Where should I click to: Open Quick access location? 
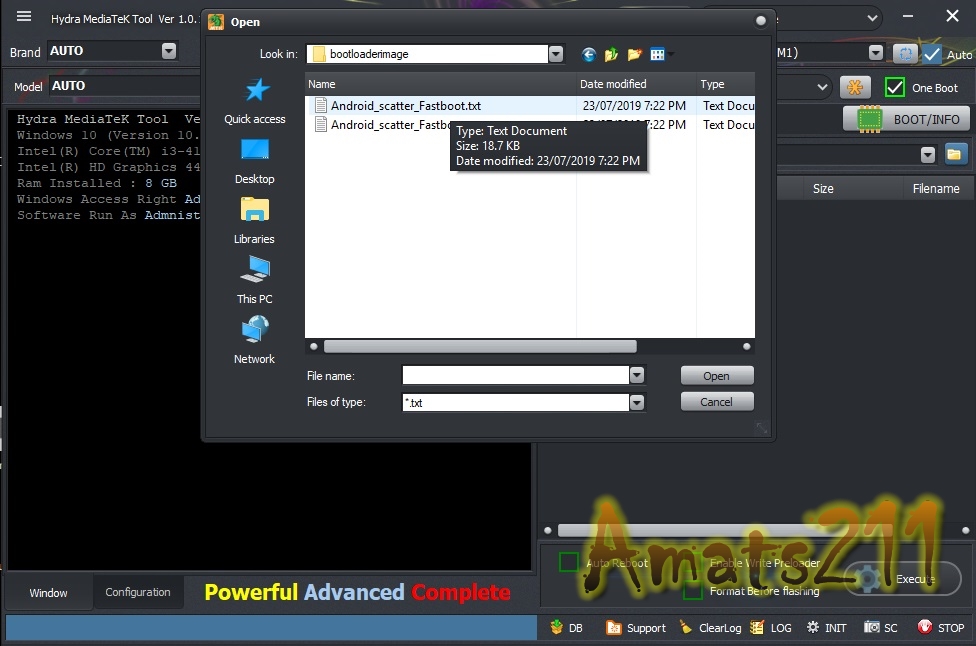pos(255,102)
